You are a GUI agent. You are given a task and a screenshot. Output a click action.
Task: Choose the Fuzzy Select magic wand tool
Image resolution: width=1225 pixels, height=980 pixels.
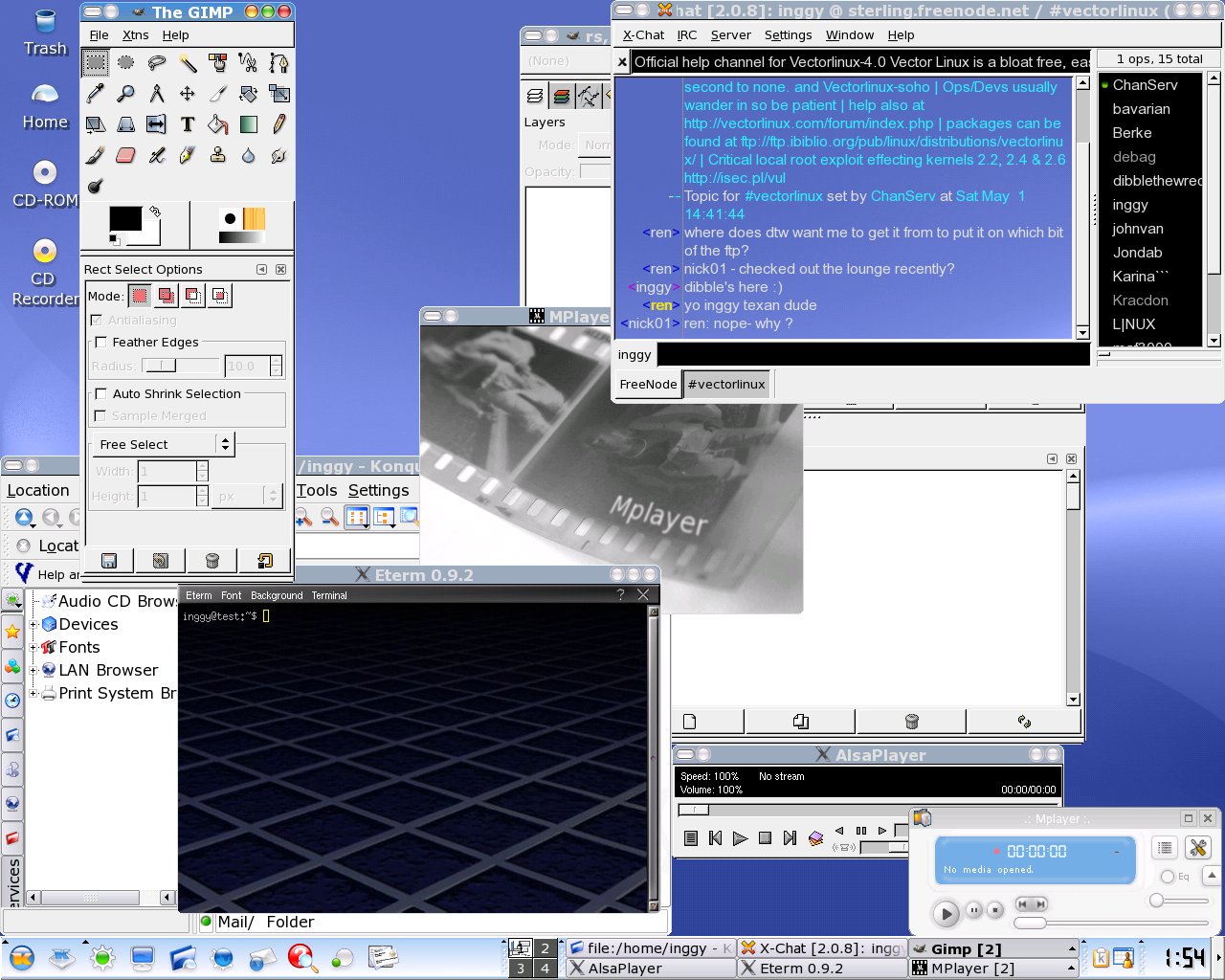pos(188,63)
